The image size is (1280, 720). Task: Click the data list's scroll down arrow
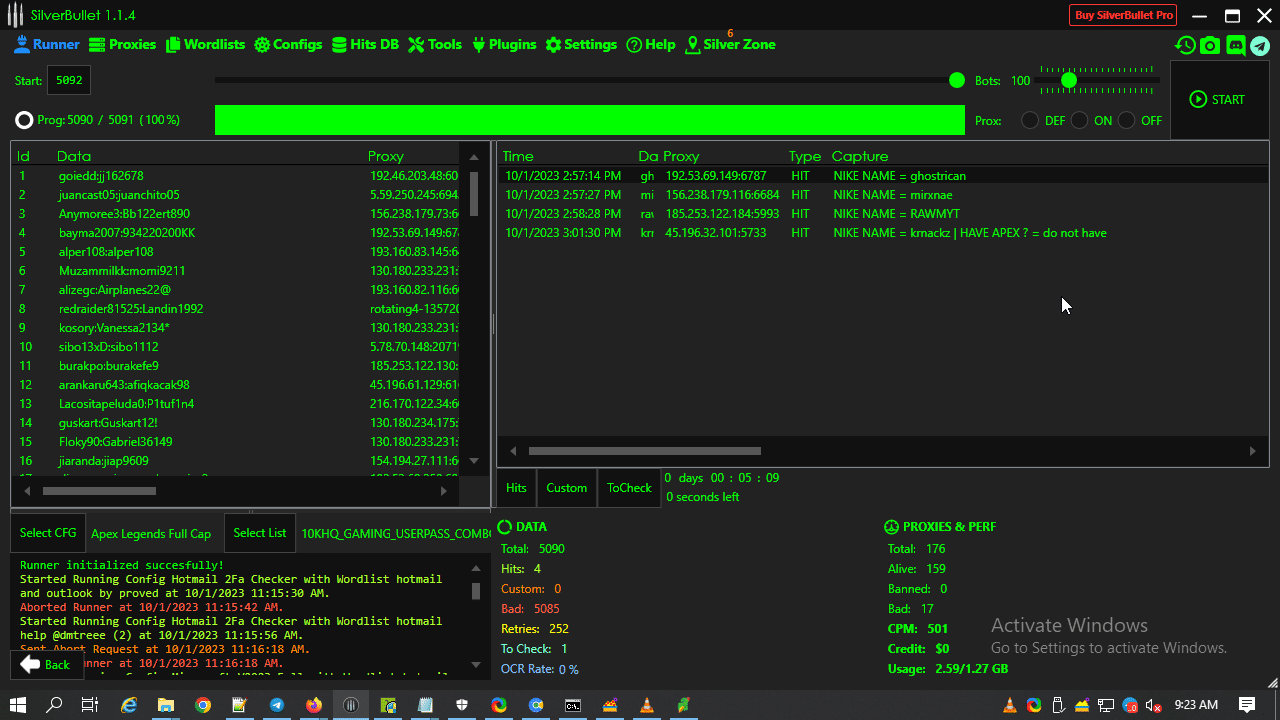coord(474,461)
